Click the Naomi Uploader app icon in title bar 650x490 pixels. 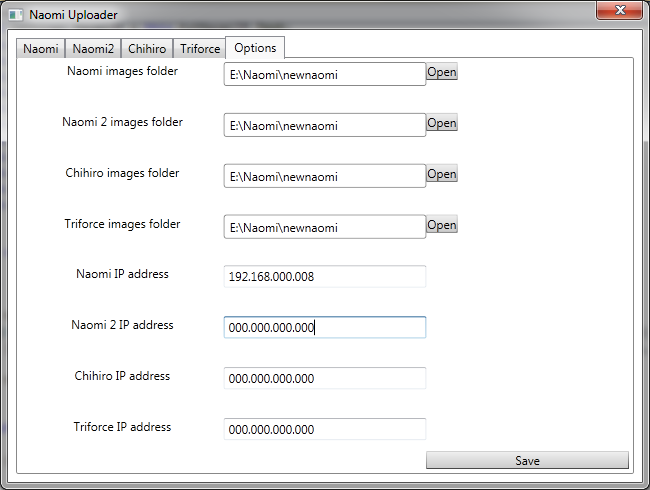[16, 15]
